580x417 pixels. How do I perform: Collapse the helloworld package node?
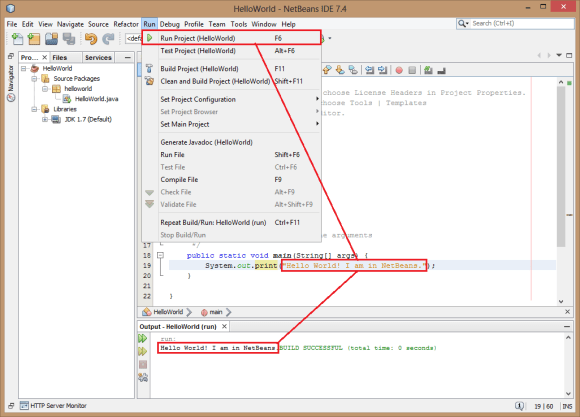(45, 89)
